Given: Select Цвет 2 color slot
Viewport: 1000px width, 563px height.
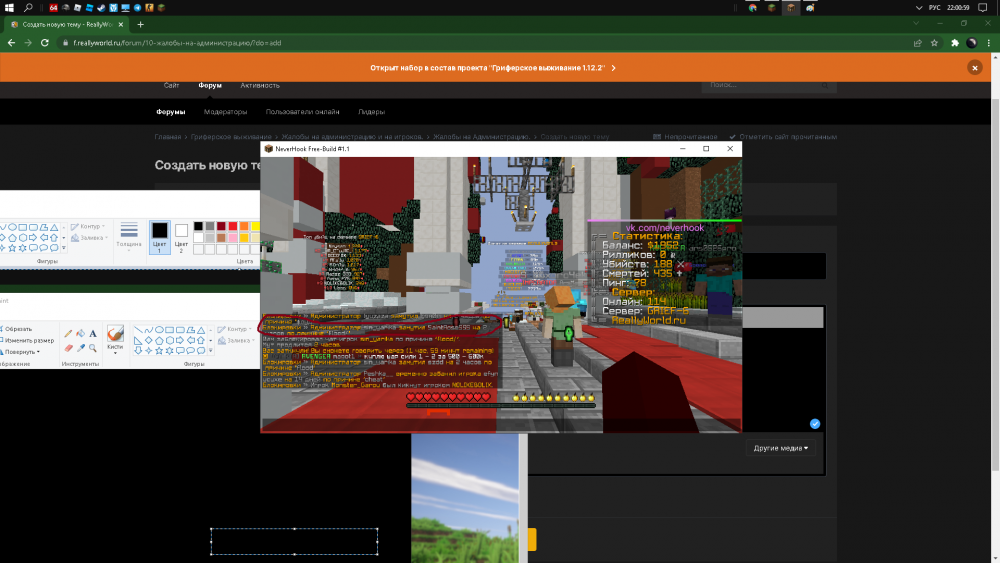Looking at the screenshot, I should 181,237.
